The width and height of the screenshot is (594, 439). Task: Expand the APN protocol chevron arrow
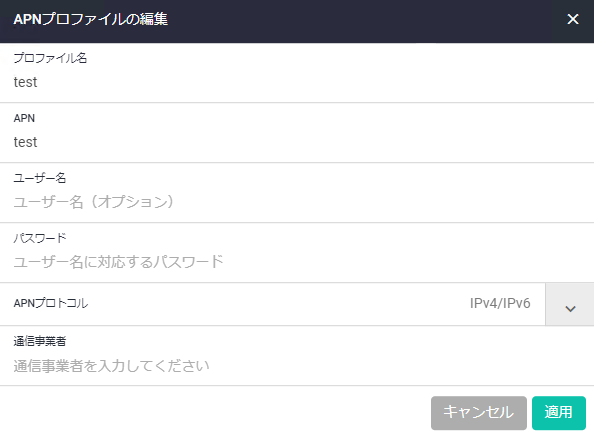(570, 309)
